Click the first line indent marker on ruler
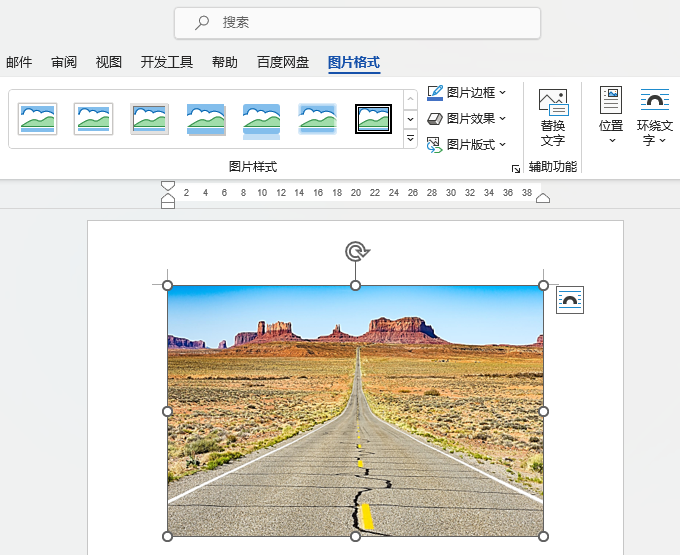The image size is (680, 555). point(168,186)
